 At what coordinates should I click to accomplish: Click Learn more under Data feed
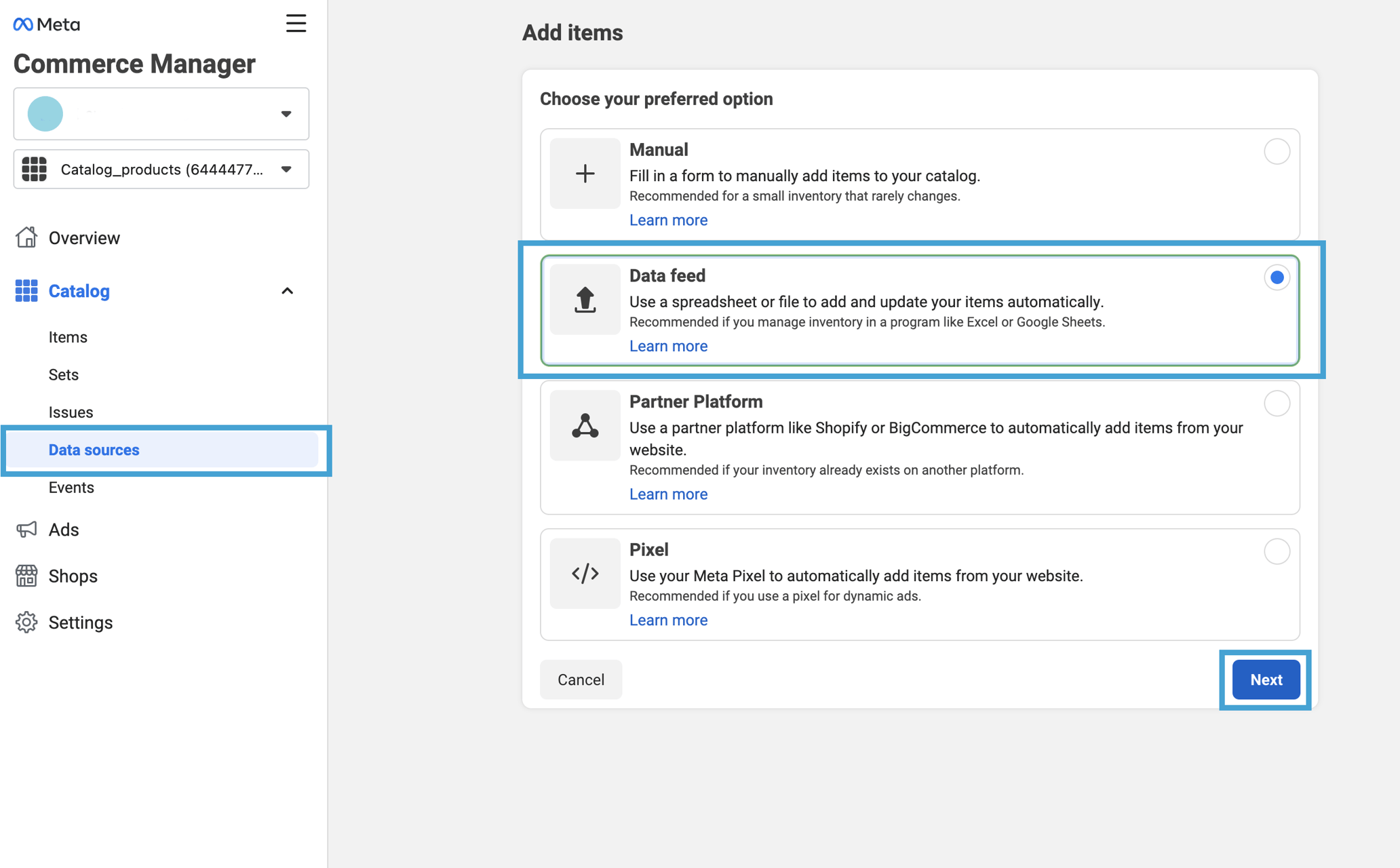point(668,346)
